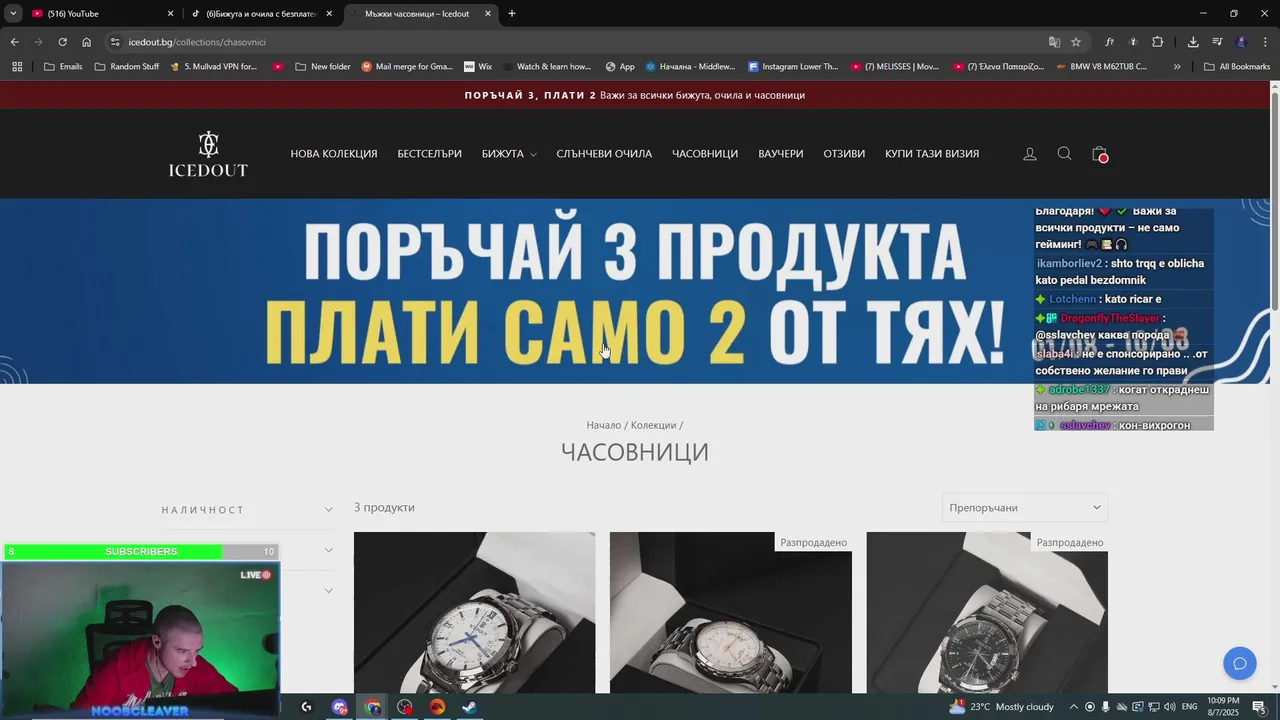Click the volume speaker tray icon
This screenshot has width=1280, height=720.
click(x=1168, y=707)
